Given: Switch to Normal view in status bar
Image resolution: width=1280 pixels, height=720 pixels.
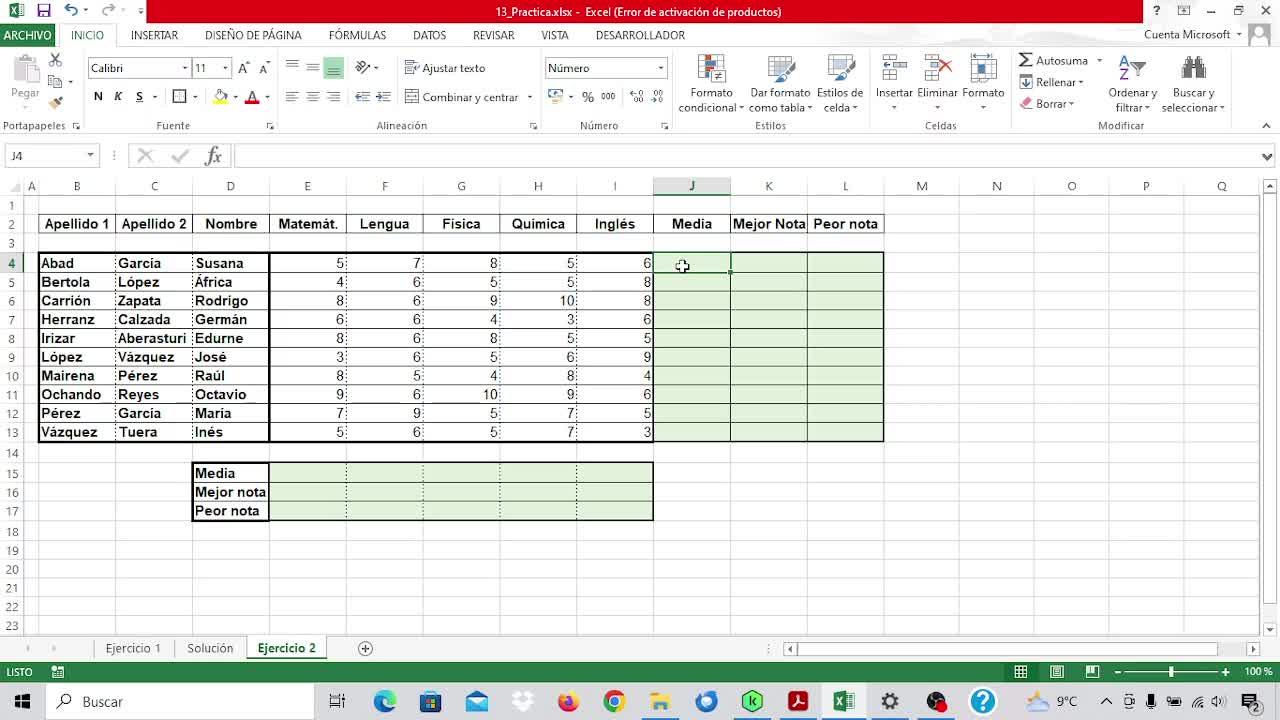Looking at the screenshot, I should (1020, 672).
